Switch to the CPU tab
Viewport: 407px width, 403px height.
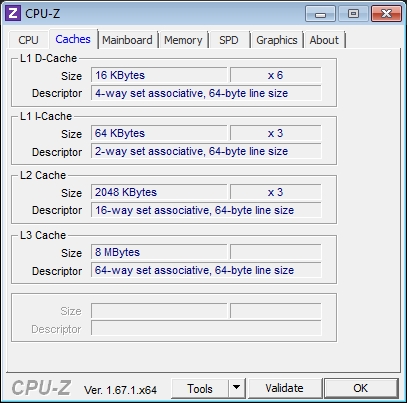(28, 40)
